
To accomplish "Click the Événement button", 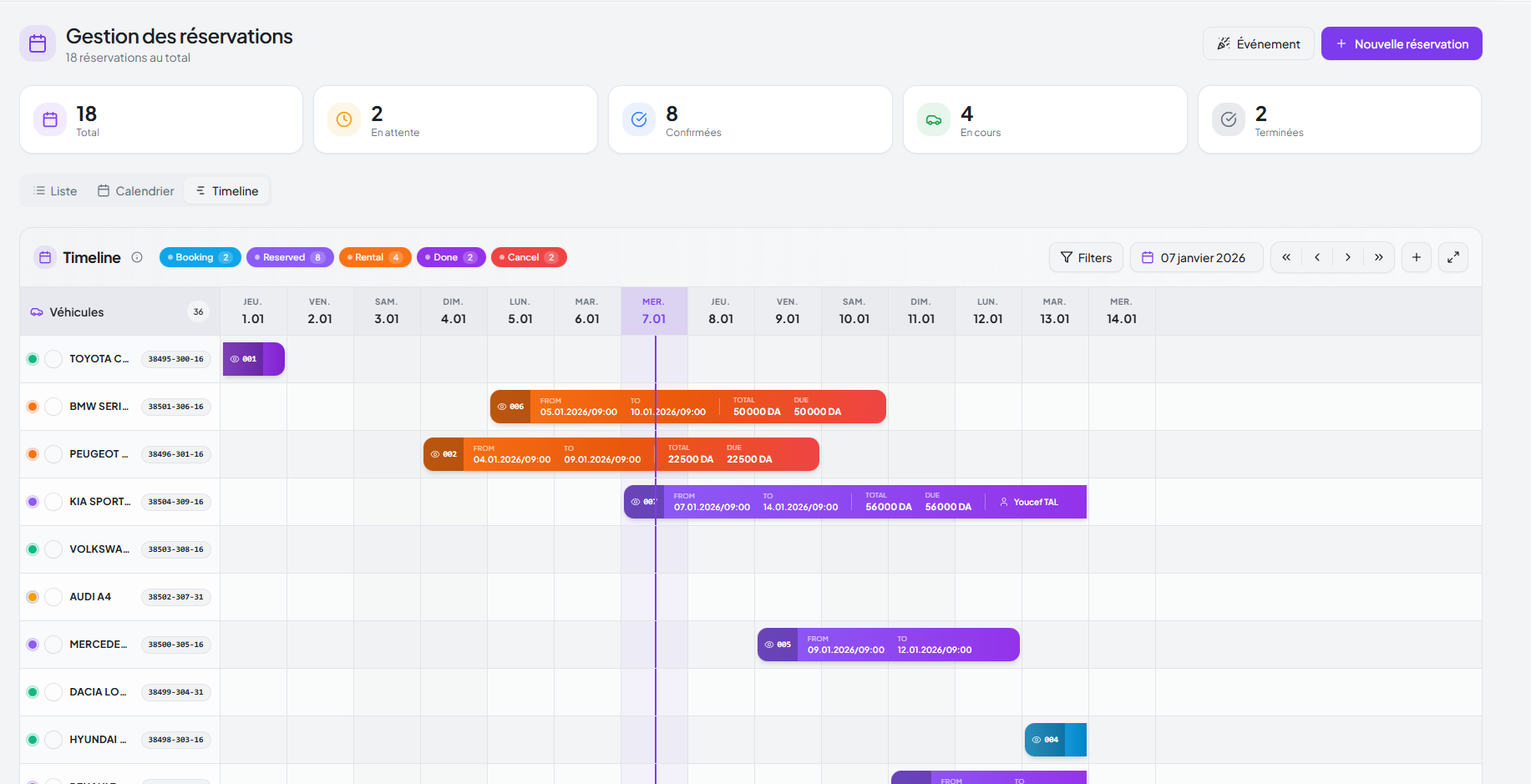I will (1258, 43).
